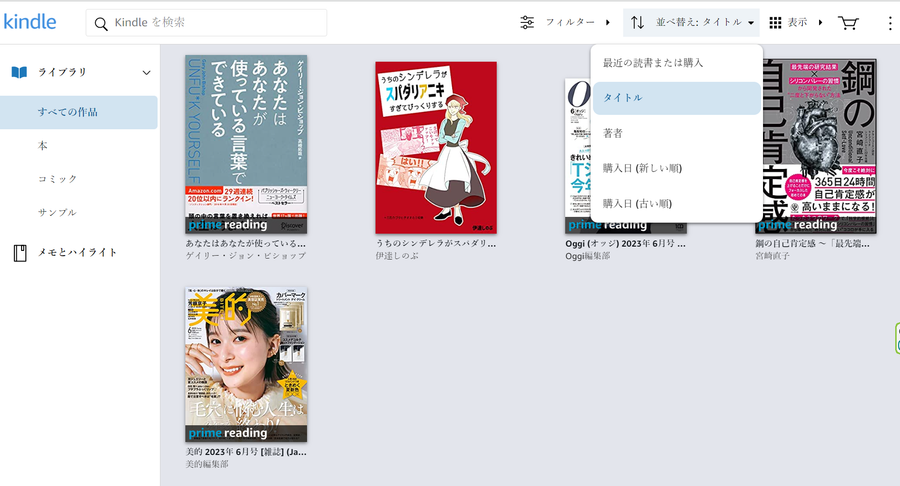The image size is (900, 486).
Task: Click the sort arrows icon
Action: [637, 22]
